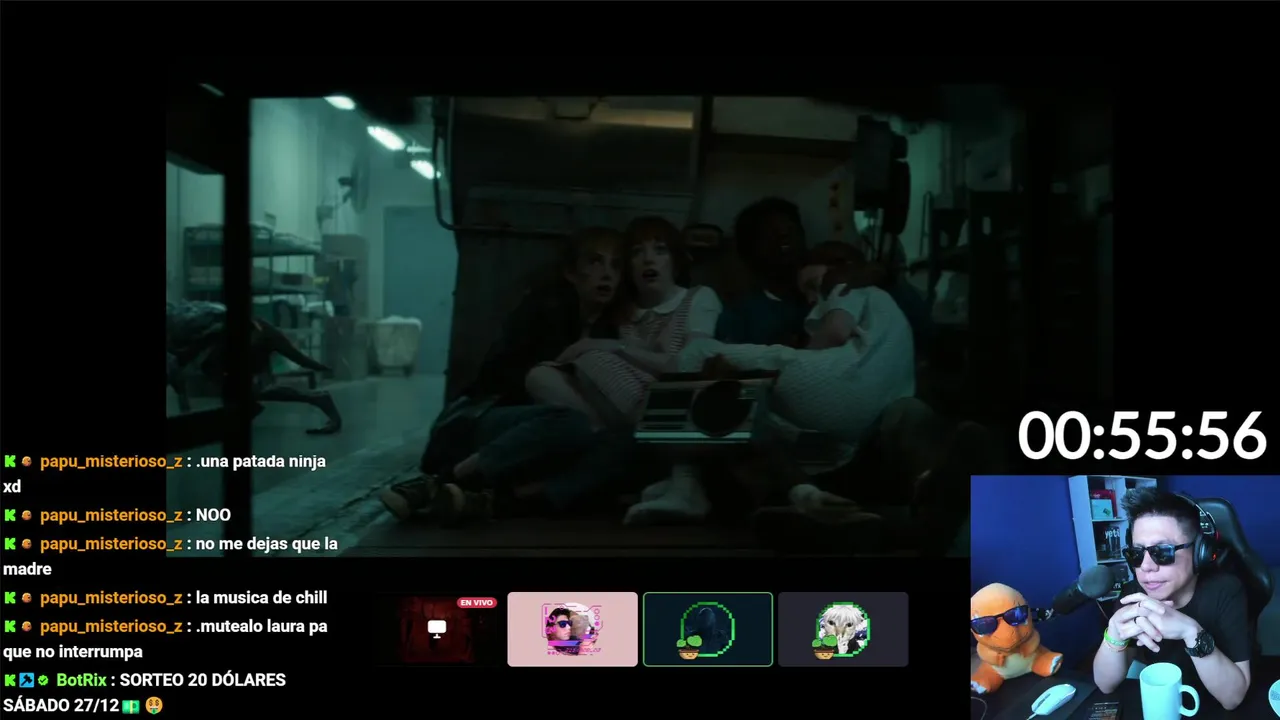
Task: Click the 00:55:56 countdown timer
Action: click(1142, 436)
